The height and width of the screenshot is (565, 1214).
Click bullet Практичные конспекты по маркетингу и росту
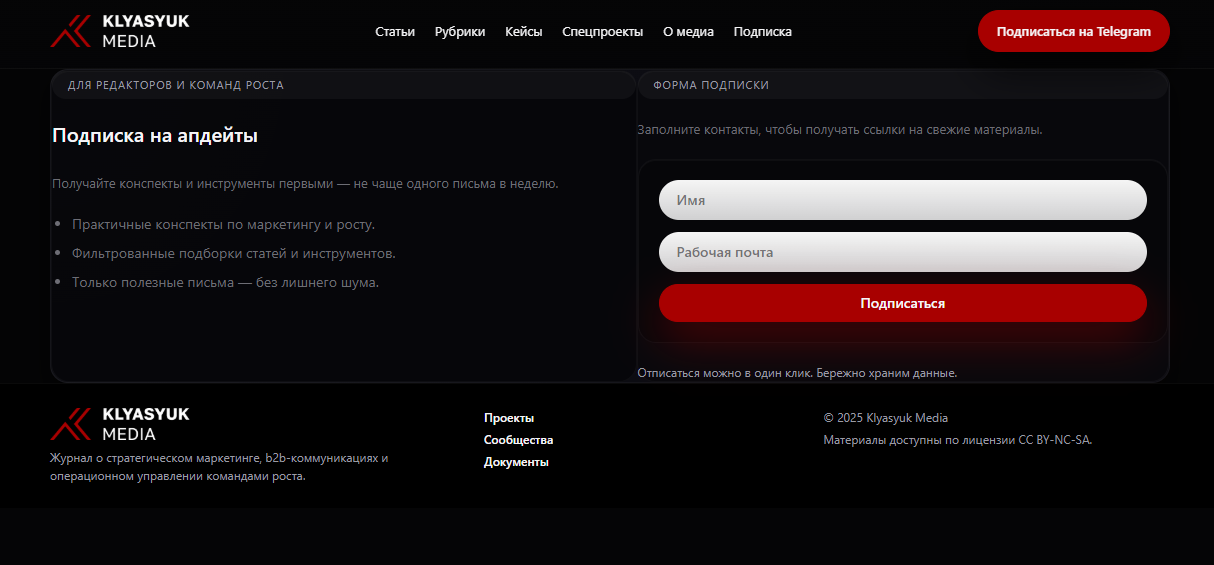224,224
